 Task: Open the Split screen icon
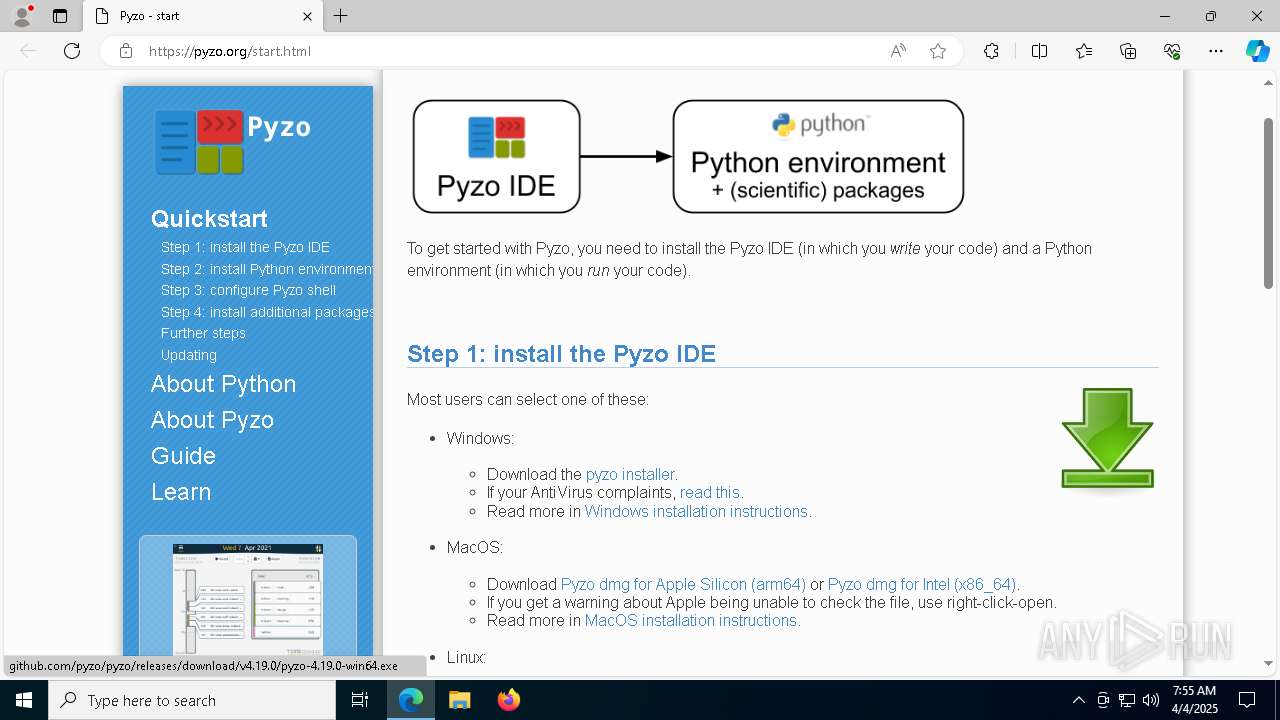click(1039, 51)
